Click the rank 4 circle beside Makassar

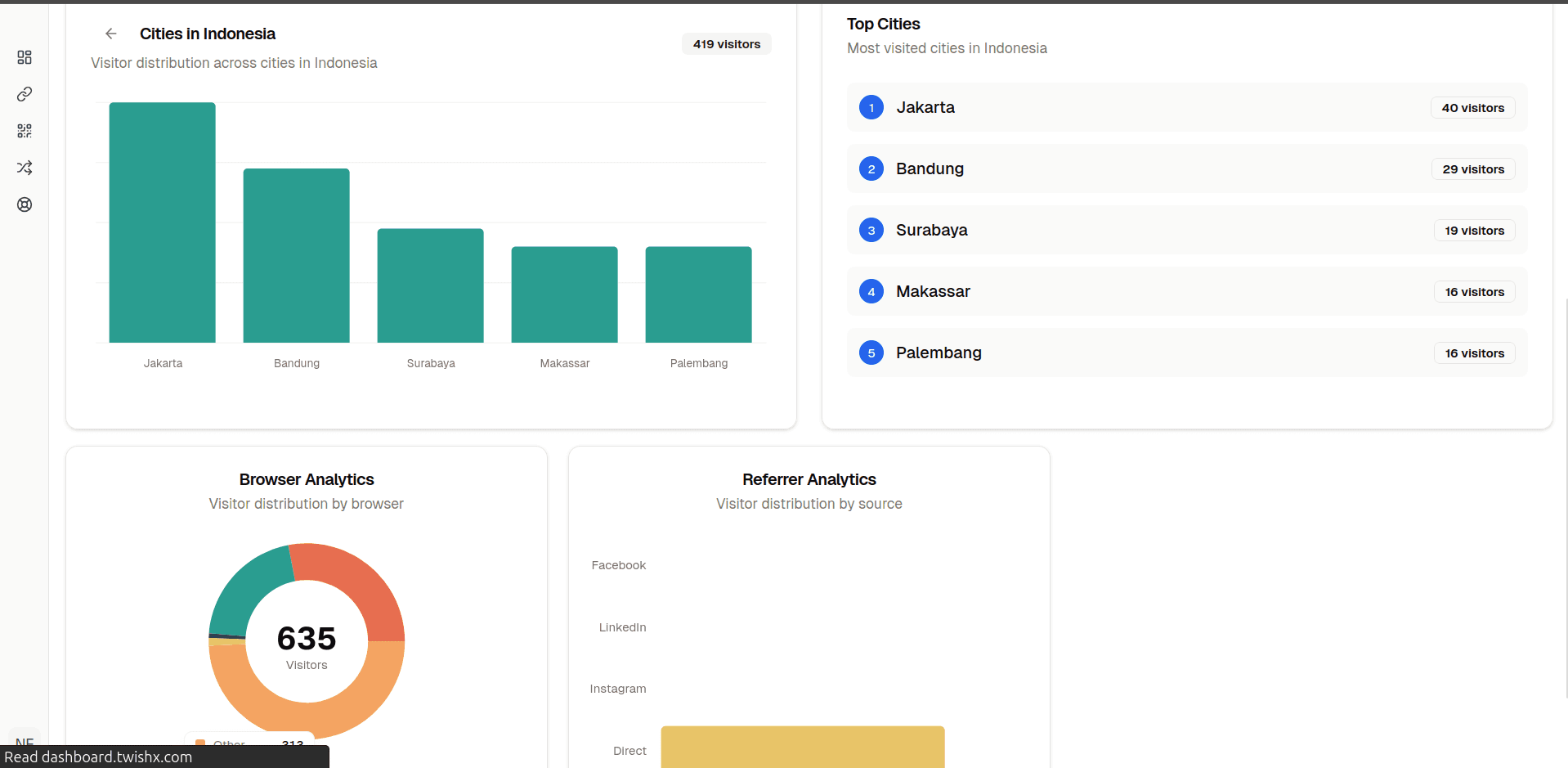click(x=871, y=291)
